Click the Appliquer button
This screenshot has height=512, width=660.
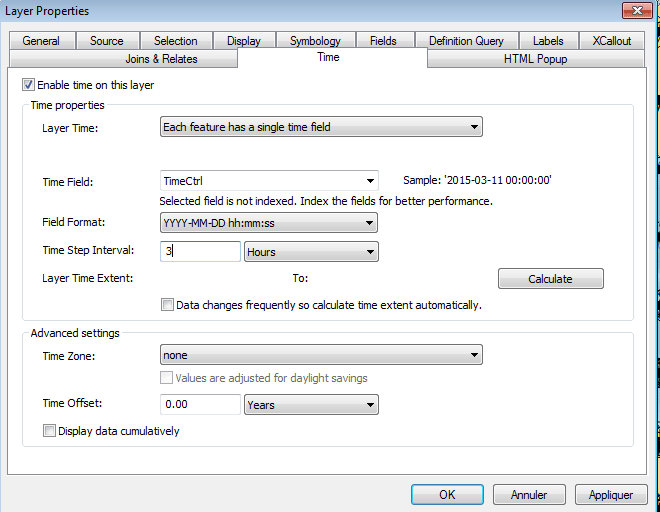pyautogui.click(x=611, y=494)
